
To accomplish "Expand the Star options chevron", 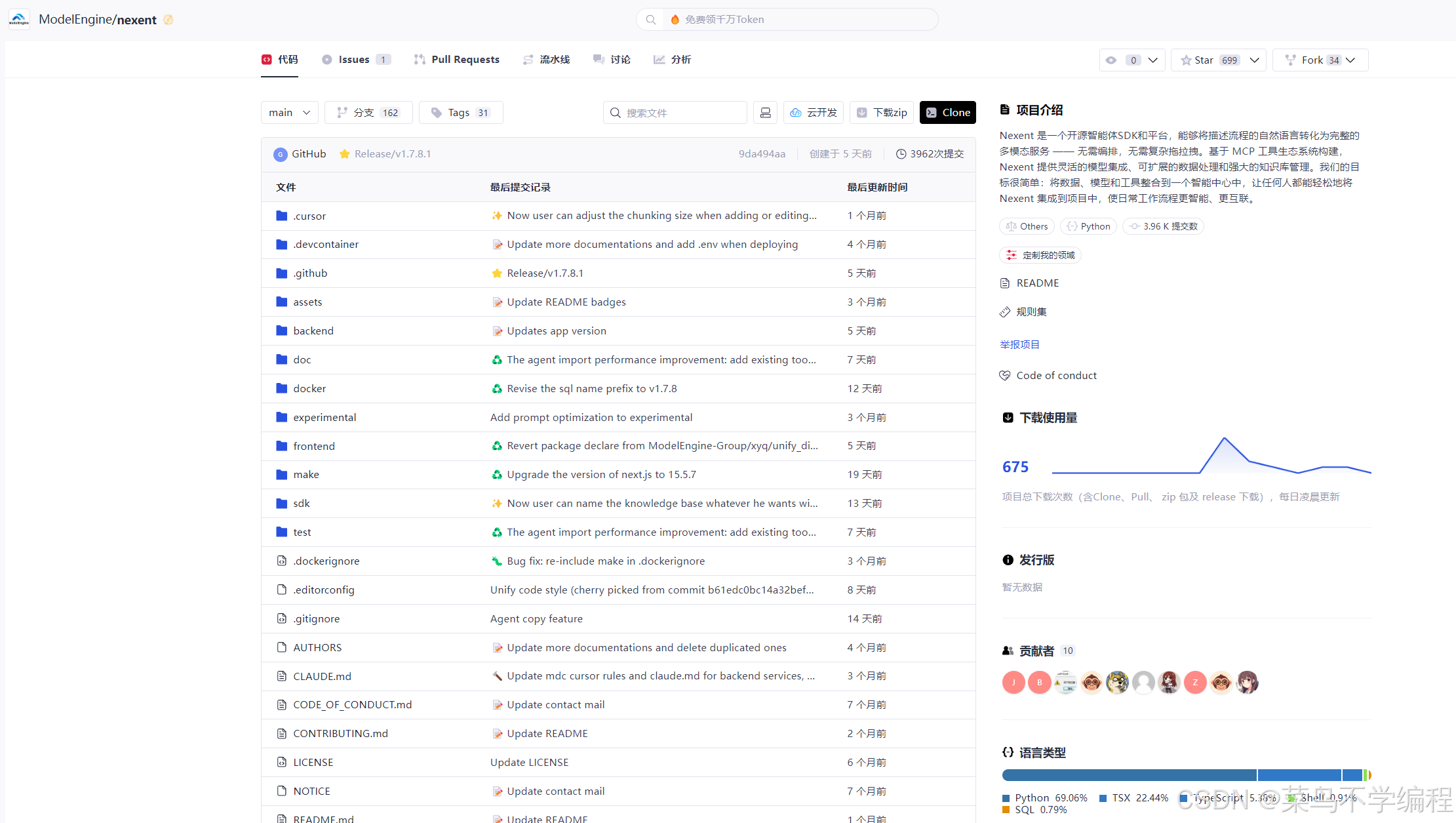I will 1255,60.
